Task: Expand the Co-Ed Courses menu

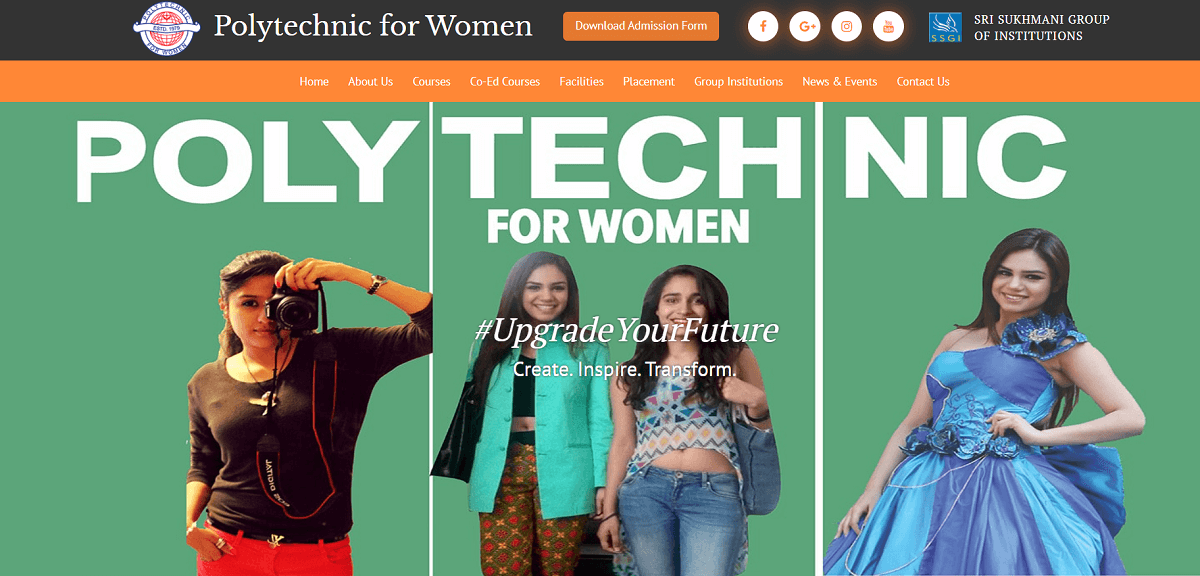Action: click(505, 82)
